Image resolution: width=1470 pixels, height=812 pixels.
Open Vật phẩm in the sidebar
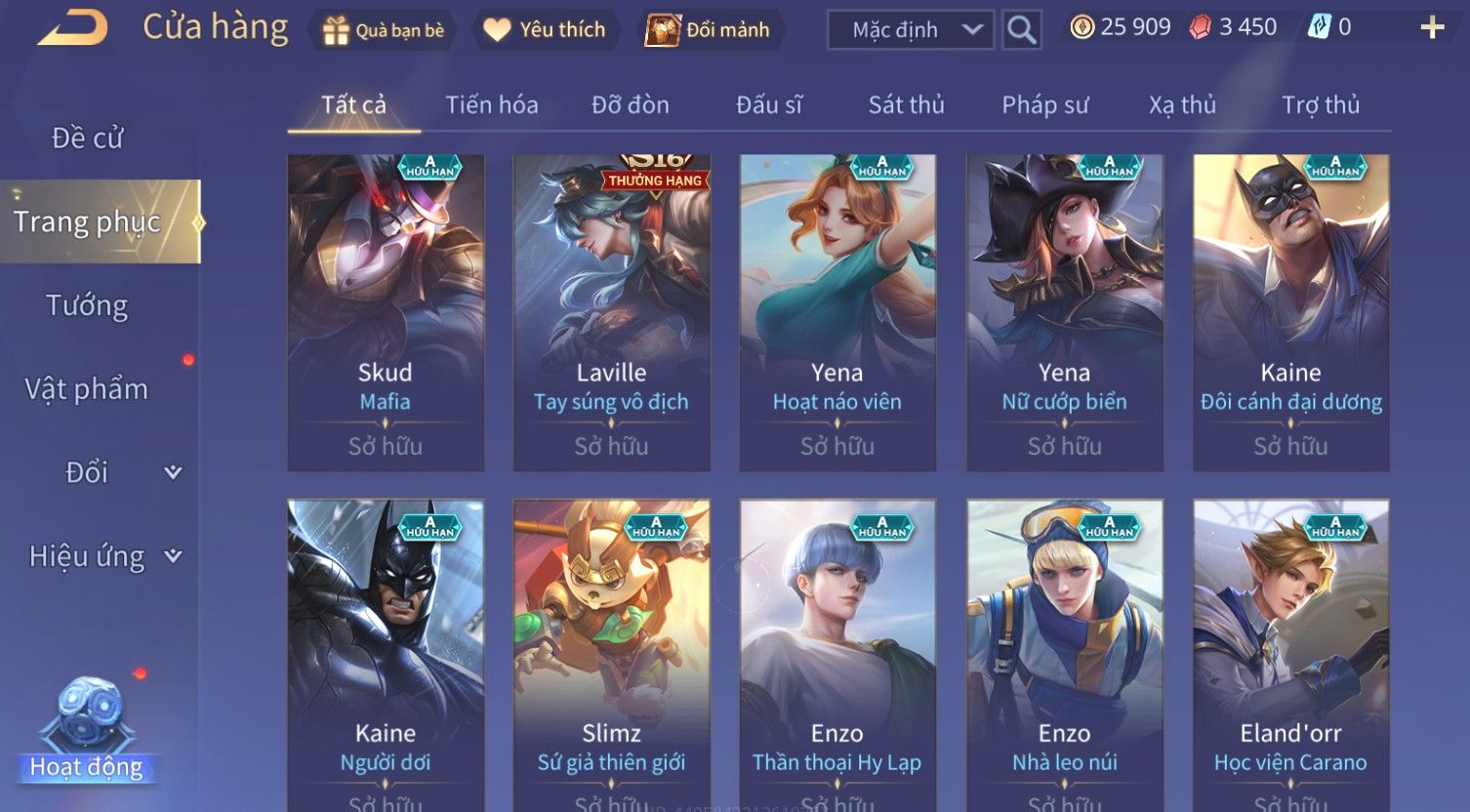coord(87,389)
